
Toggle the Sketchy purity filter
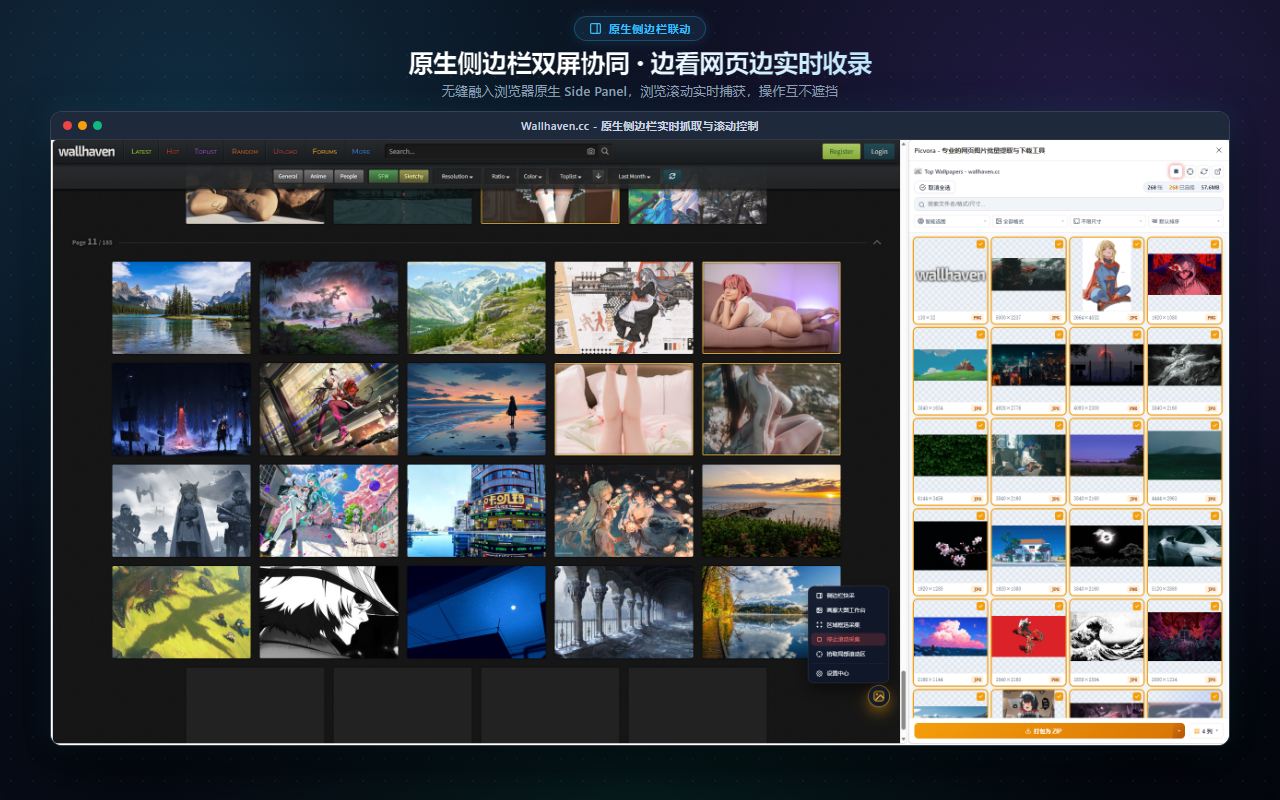[x=414, y=176]
